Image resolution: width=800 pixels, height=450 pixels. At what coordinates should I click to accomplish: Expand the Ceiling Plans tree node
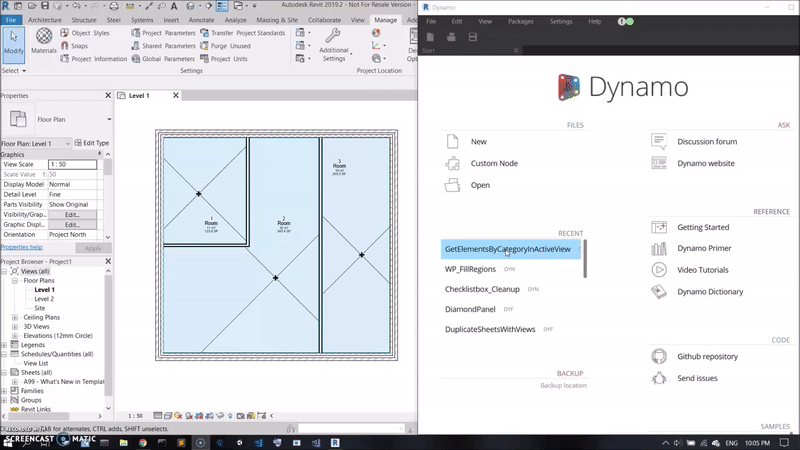coord(15,317)
